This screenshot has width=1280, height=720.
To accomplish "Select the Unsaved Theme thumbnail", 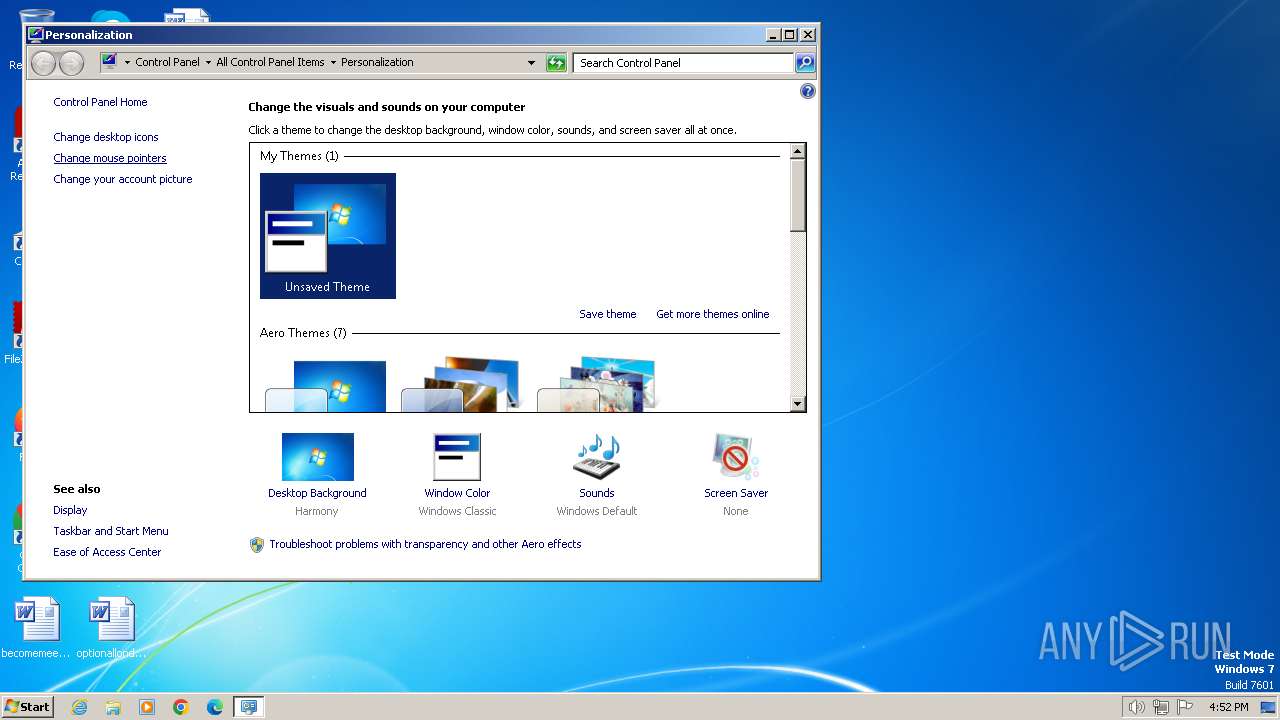I will point(328,236).
